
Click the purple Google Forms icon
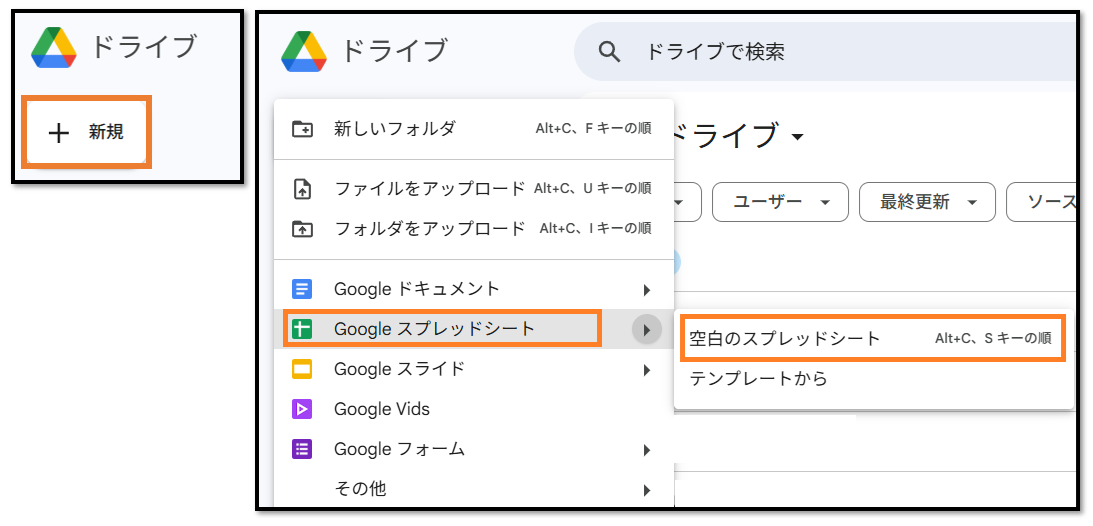302,449
